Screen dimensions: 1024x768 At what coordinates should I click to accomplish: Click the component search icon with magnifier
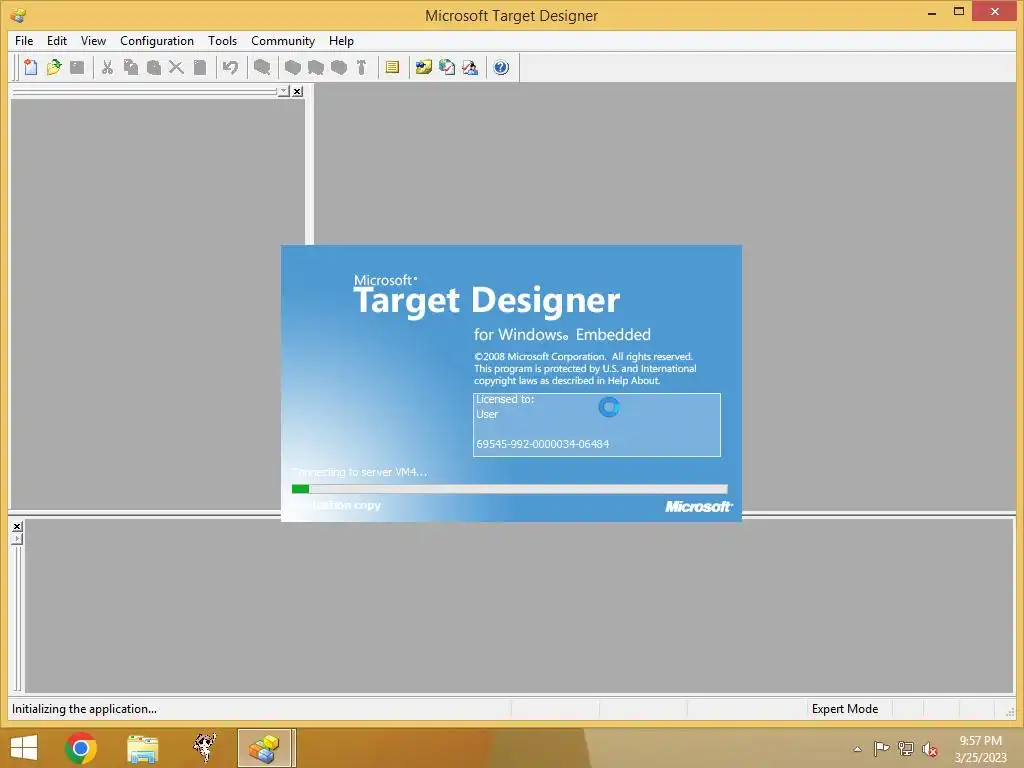coord(262,67)
